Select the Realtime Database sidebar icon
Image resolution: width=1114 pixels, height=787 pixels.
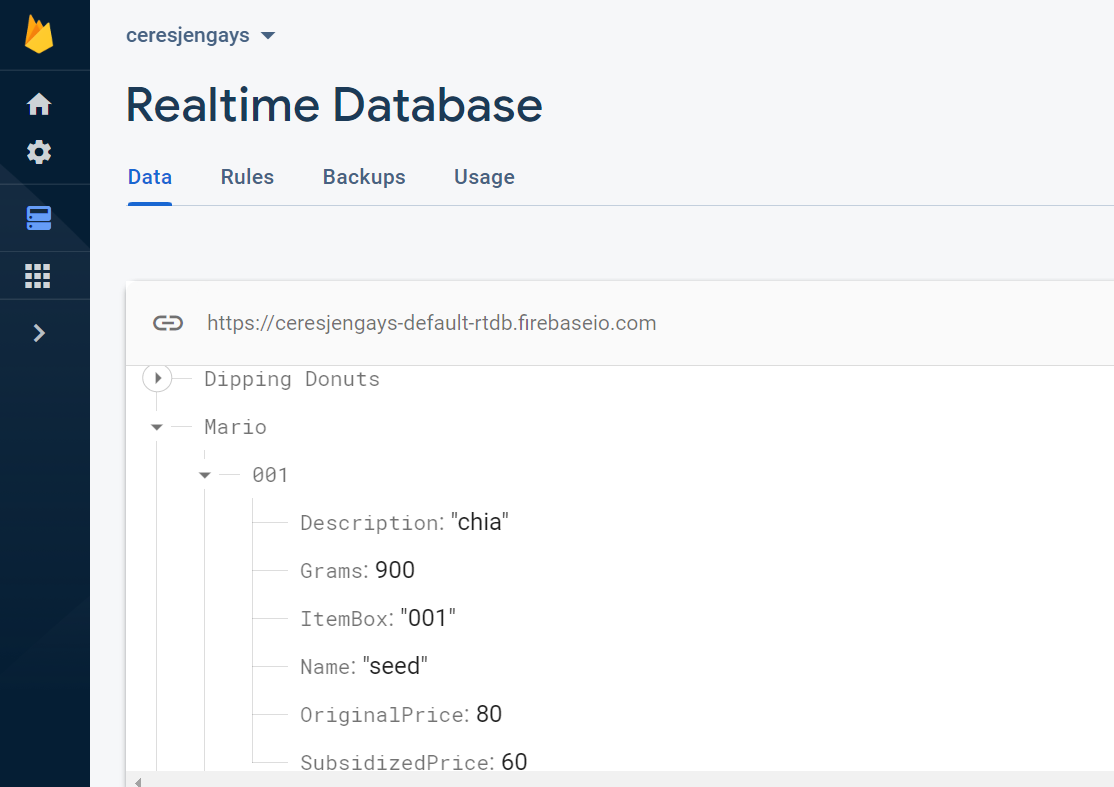39,218
